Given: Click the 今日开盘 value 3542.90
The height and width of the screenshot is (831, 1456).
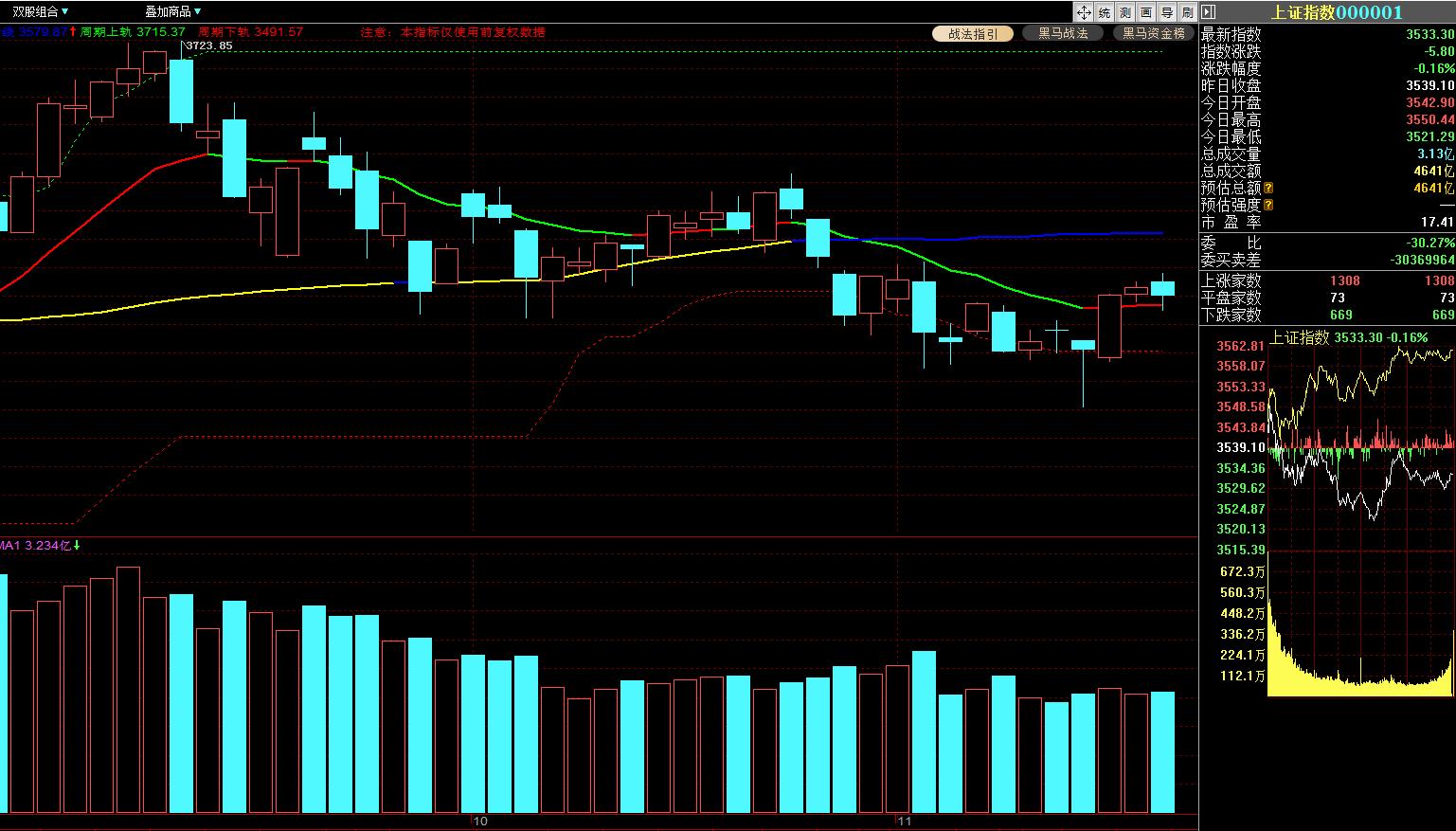Looking at the screenshot, I should [x=1430, y=102].
